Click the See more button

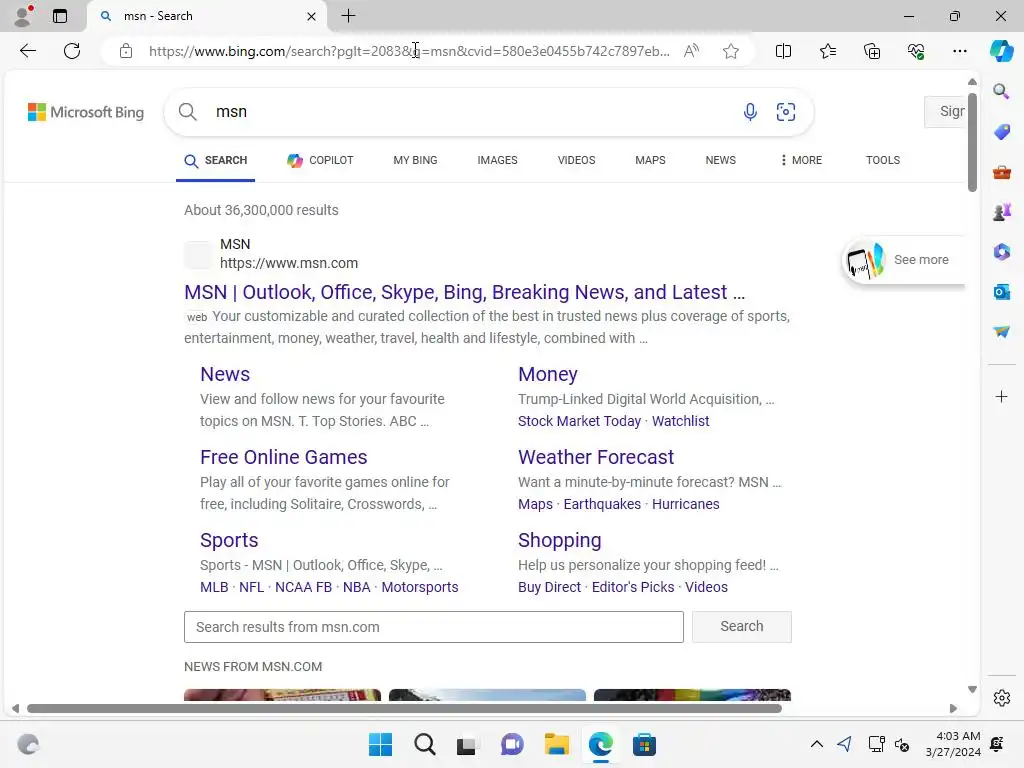click(903, 260)
